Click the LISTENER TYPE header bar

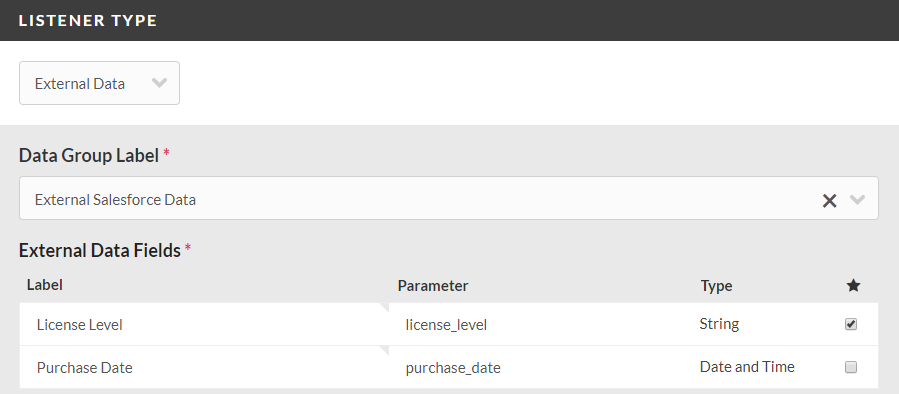tap(450, 20)
